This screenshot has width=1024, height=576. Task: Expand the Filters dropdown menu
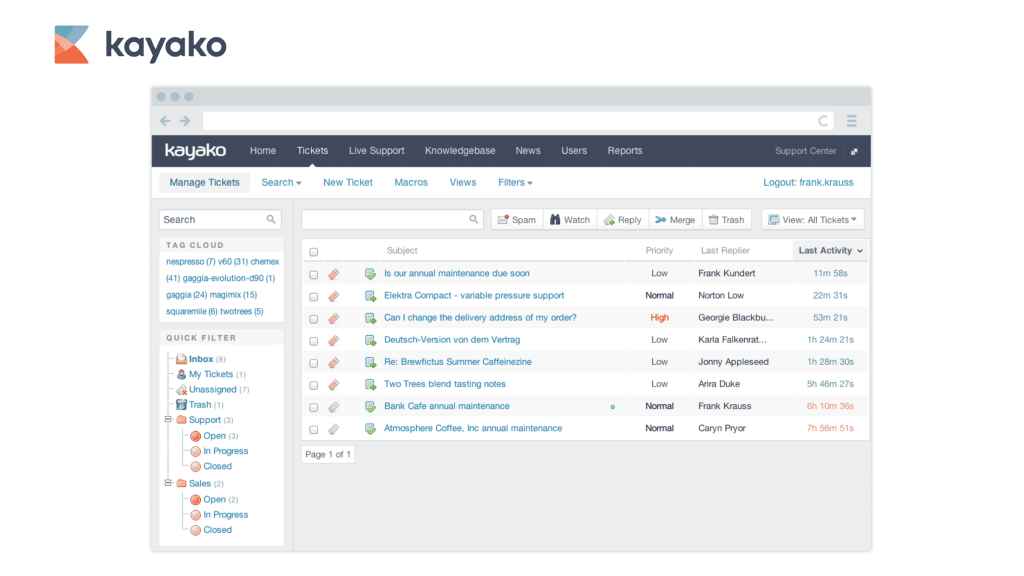pyautogui.click(x=515, y=183)
